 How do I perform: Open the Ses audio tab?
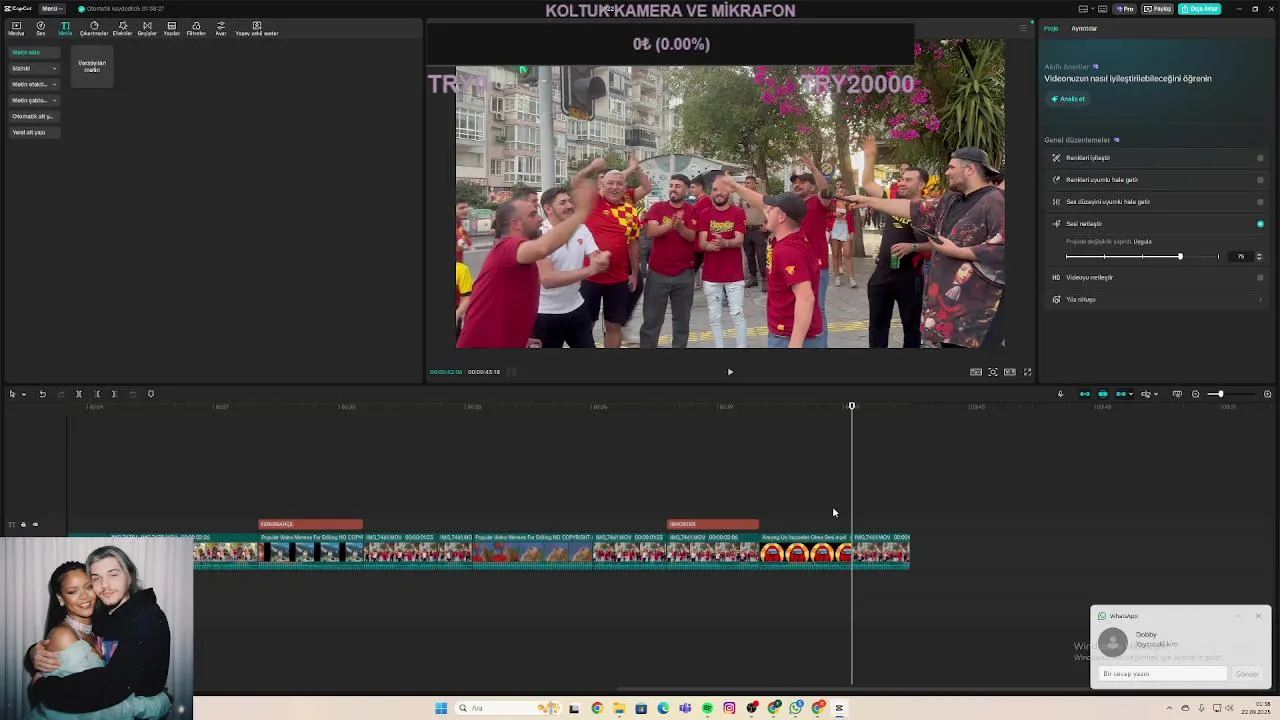point(41,28)
